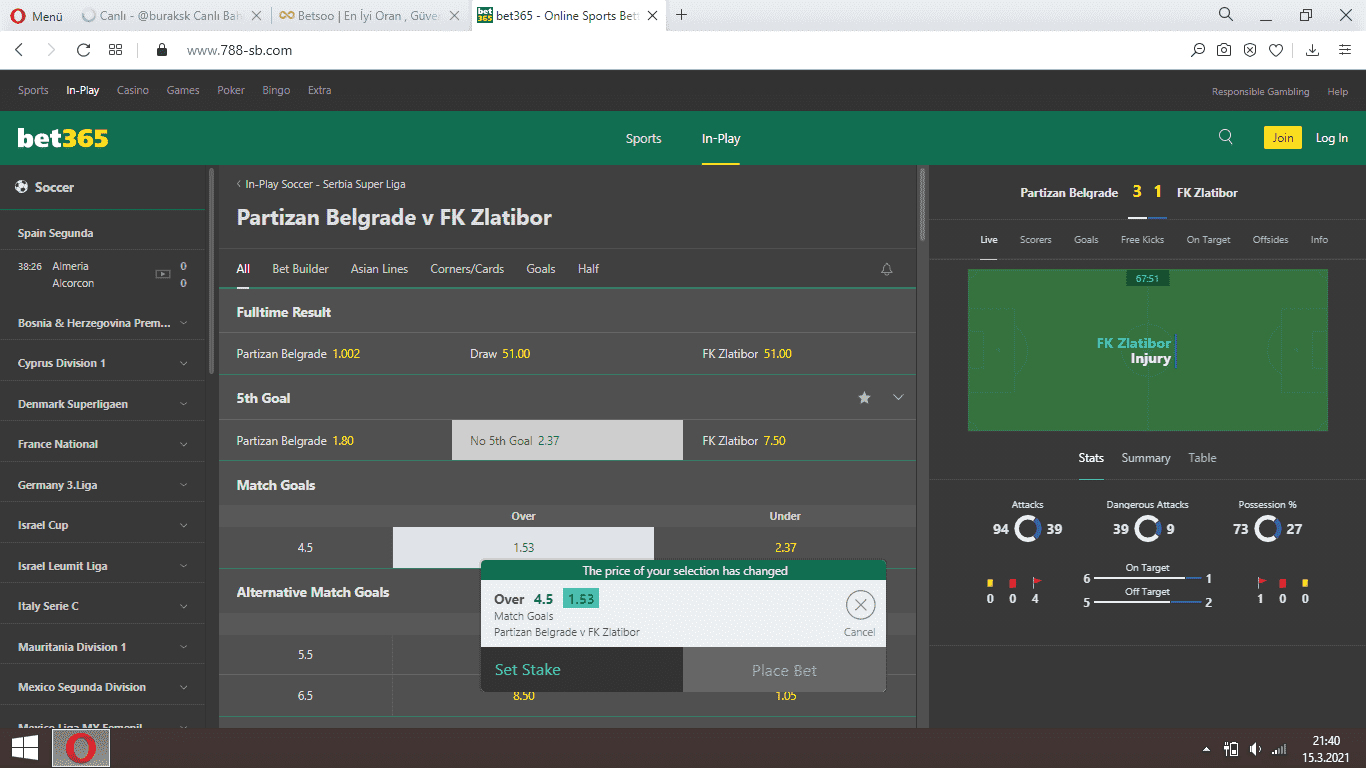
Task: Click the market list vertical scrollbar
Action: point(922,206)
